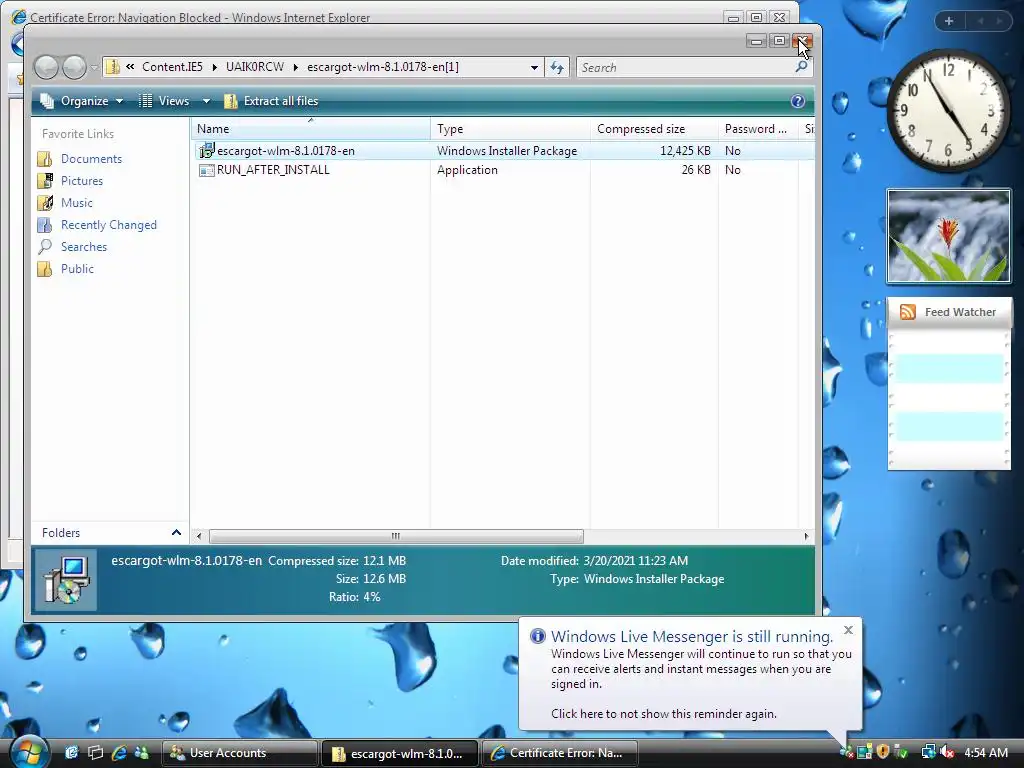Click the analog clock gadget
This screenshot has height=768, width=1024.
[x=948, y=110]
